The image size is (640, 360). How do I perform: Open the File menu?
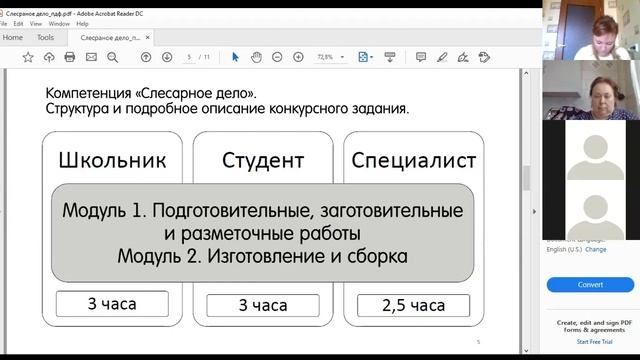pyautogui.click(x=3, y=24)
